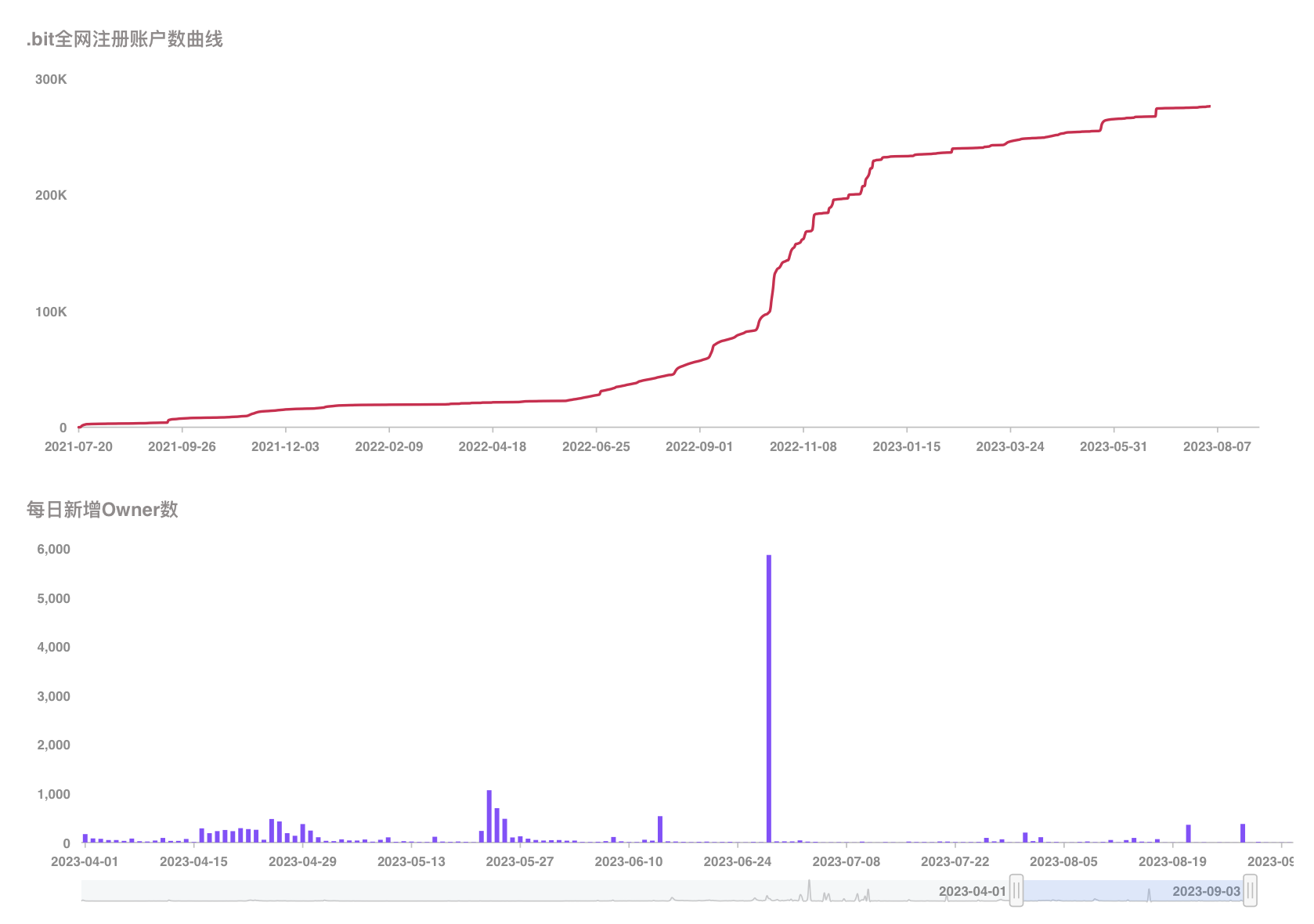Click the .bit全网注册账户数曲线 chart title
The width and height of the screenshot is (1314, 924).
tap(125, 39)
